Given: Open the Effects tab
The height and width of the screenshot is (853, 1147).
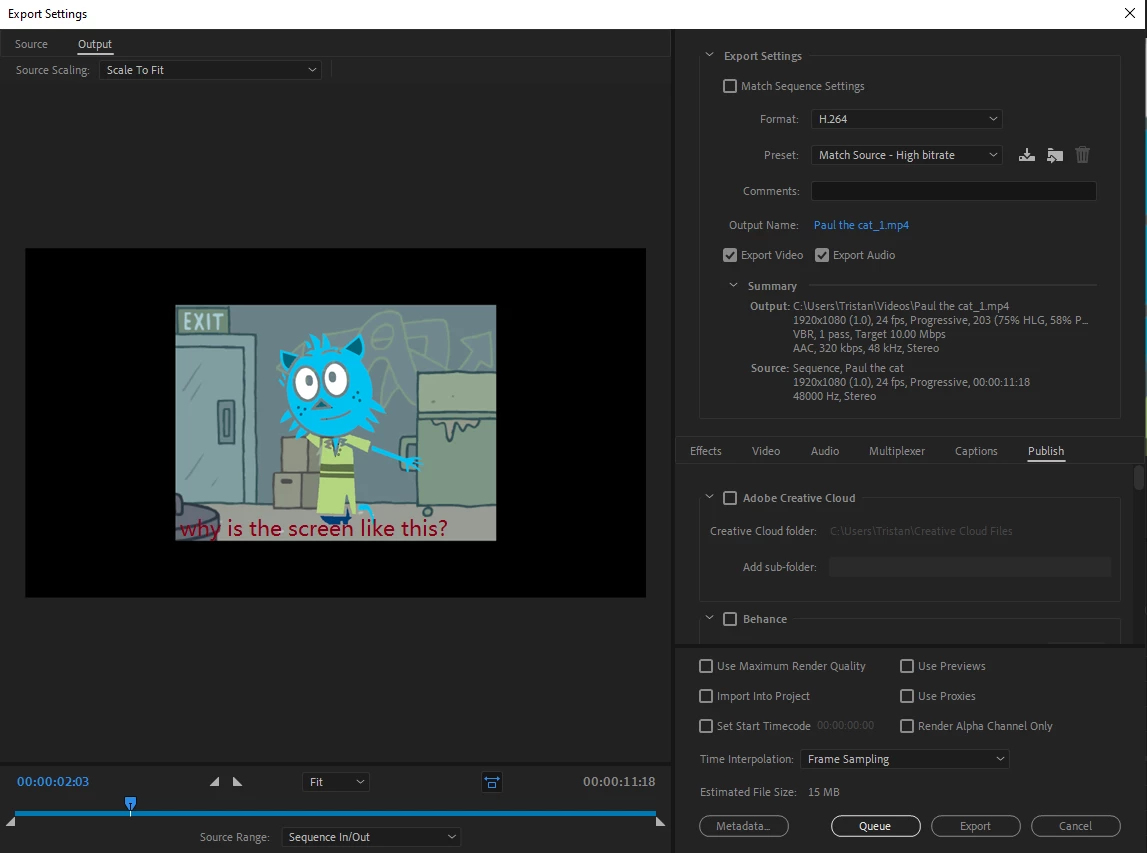Looking at the screenshot, I should [705, 451].
